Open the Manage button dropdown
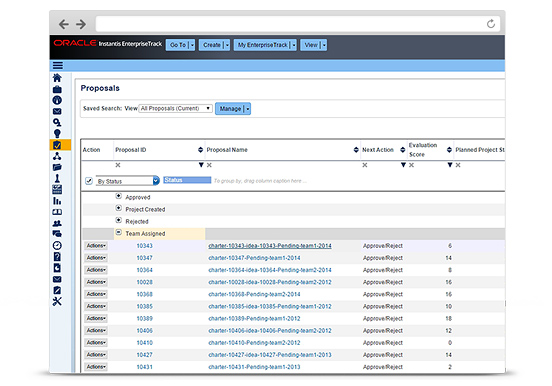The width and height of the screenshot is (552, 386). [233, 109]
